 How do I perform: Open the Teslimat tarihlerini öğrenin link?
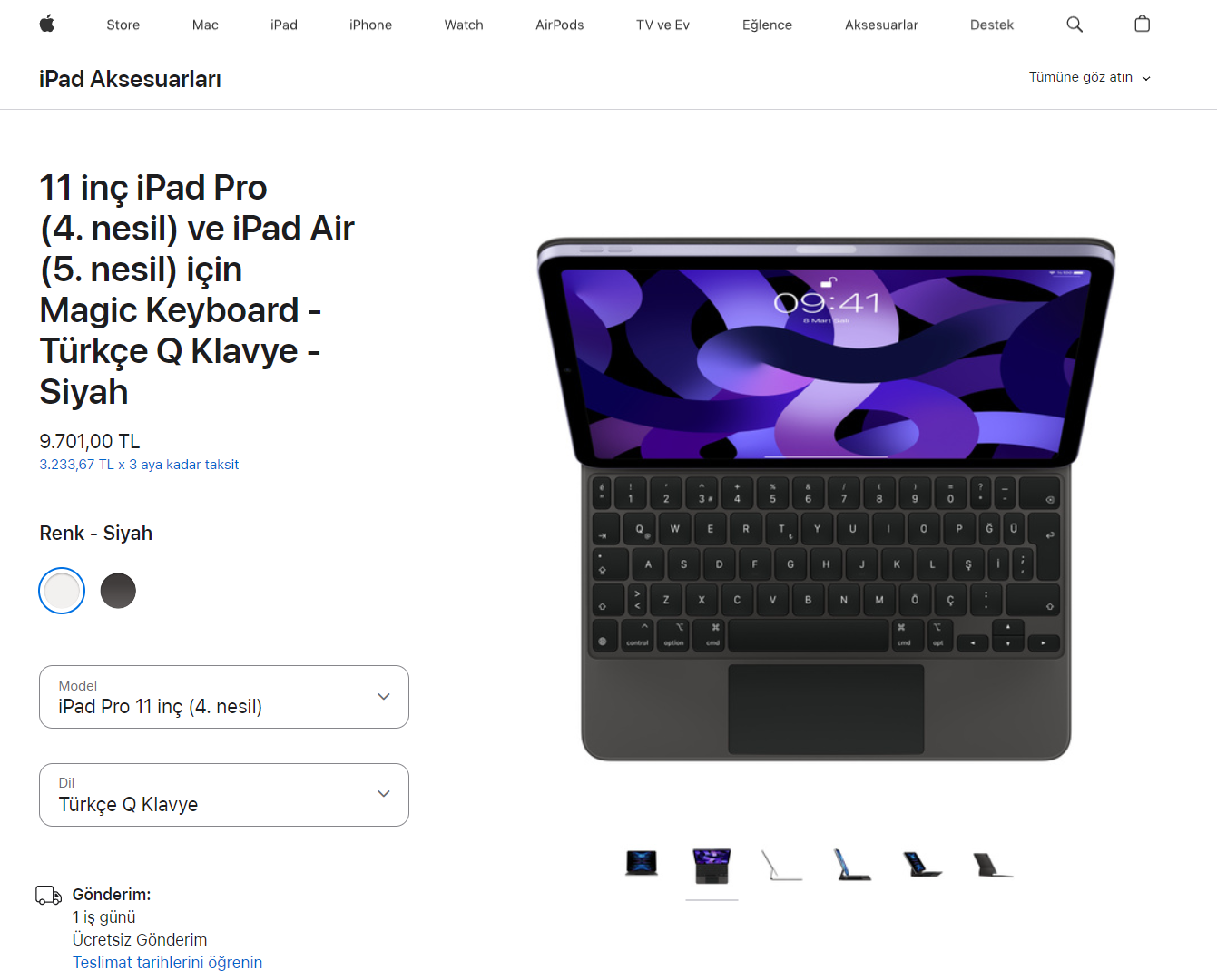168,962
